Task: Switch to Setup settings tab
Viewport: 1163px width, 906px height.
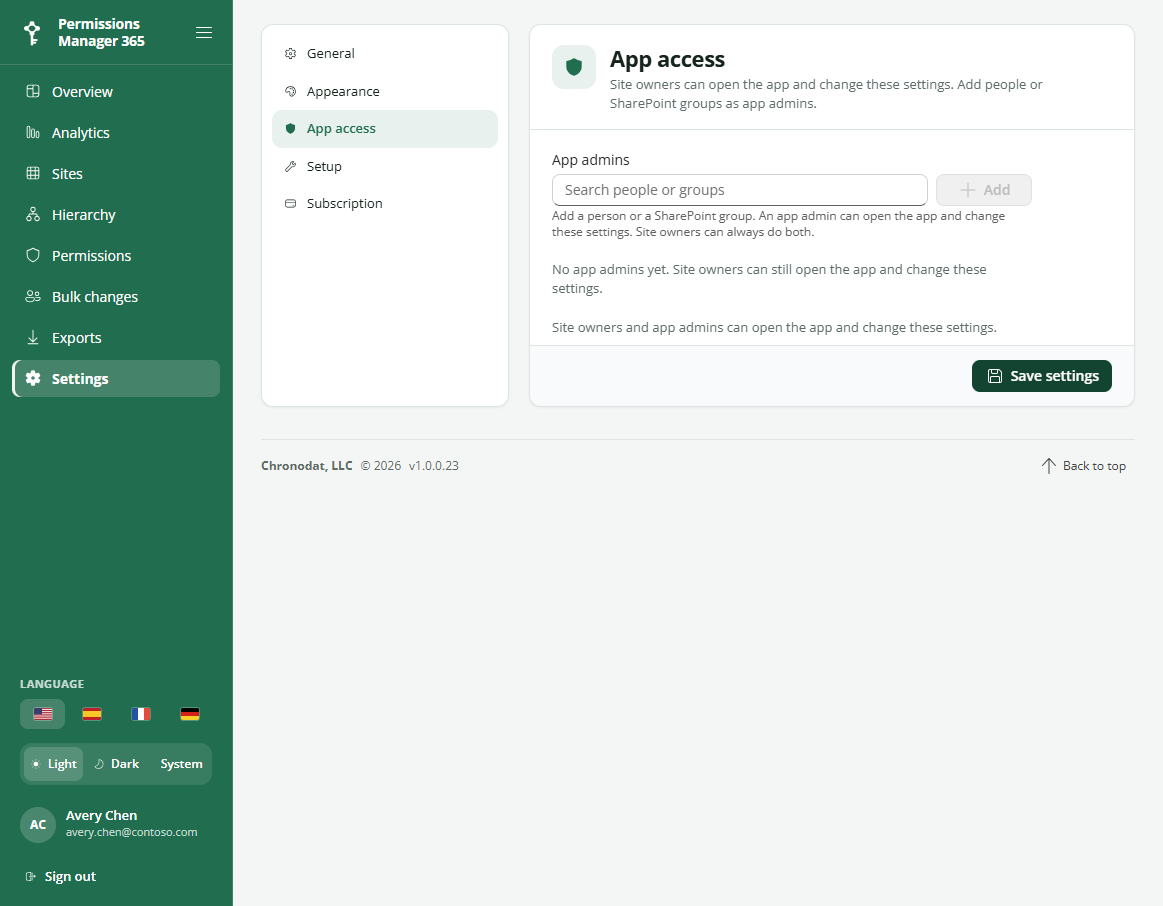Action: tap(385, 166)
